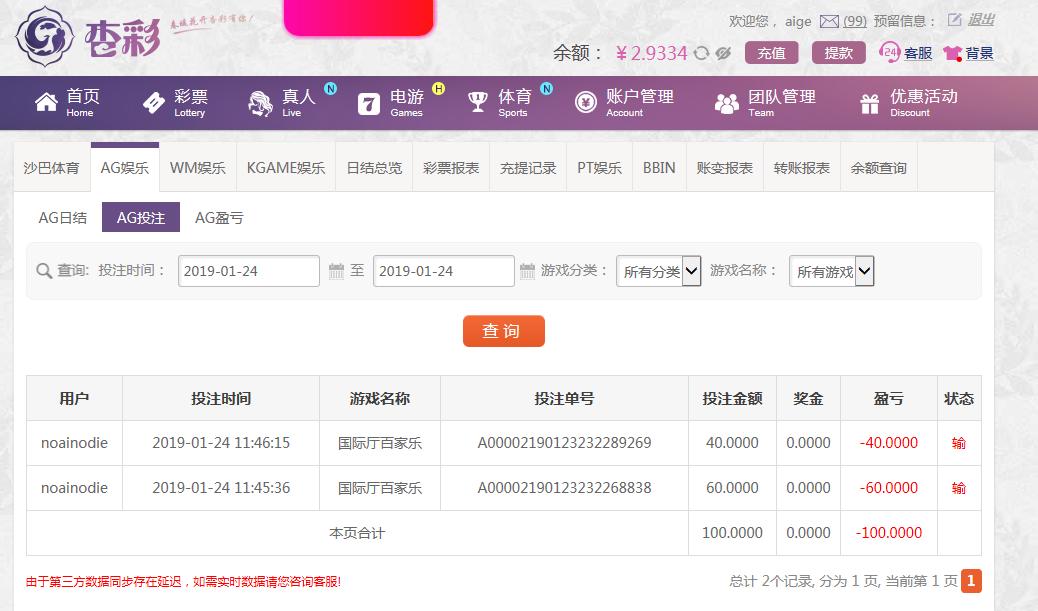
Task: Click the purple site logo emblem
Action: click(44, 36)
